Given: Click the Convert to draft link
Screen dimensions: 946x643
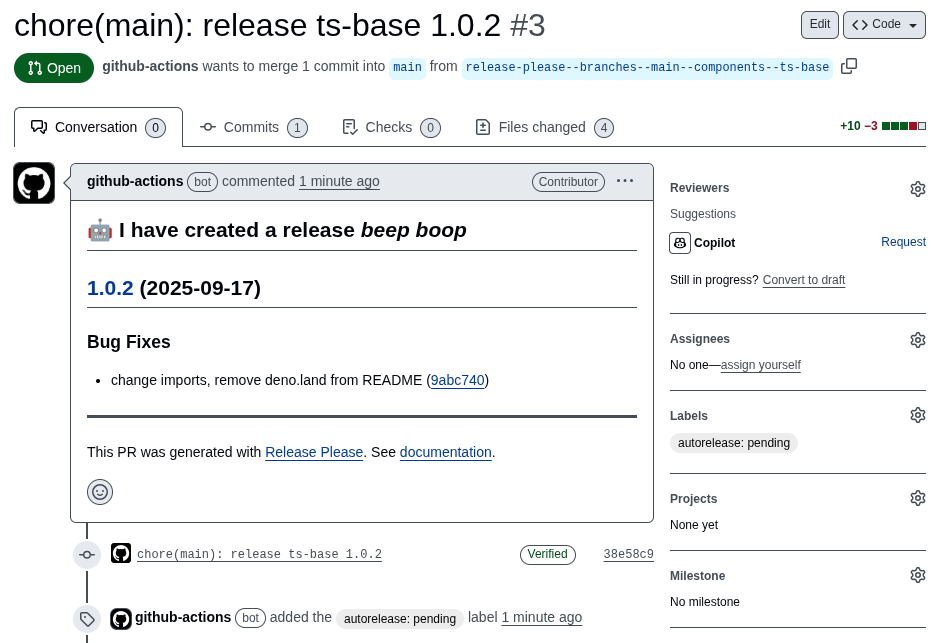Looking at the screenshot, I should (803, 280).
